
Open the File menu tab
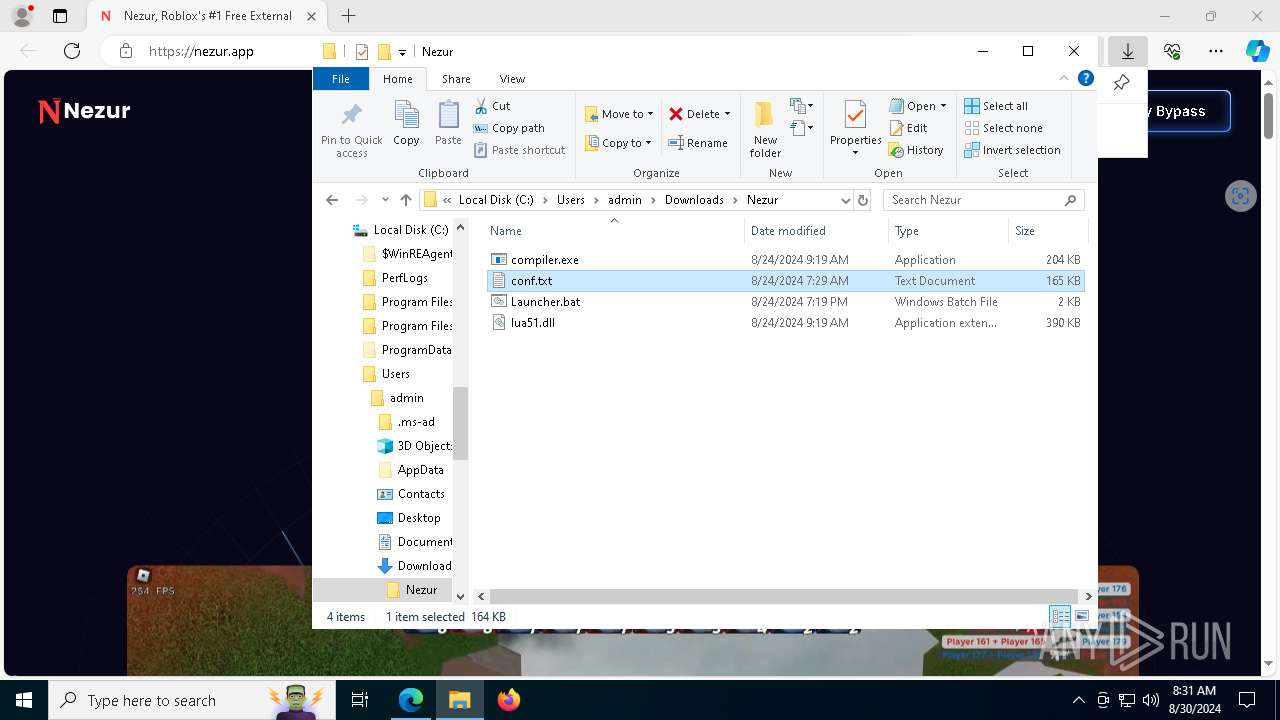coord(341,79)
